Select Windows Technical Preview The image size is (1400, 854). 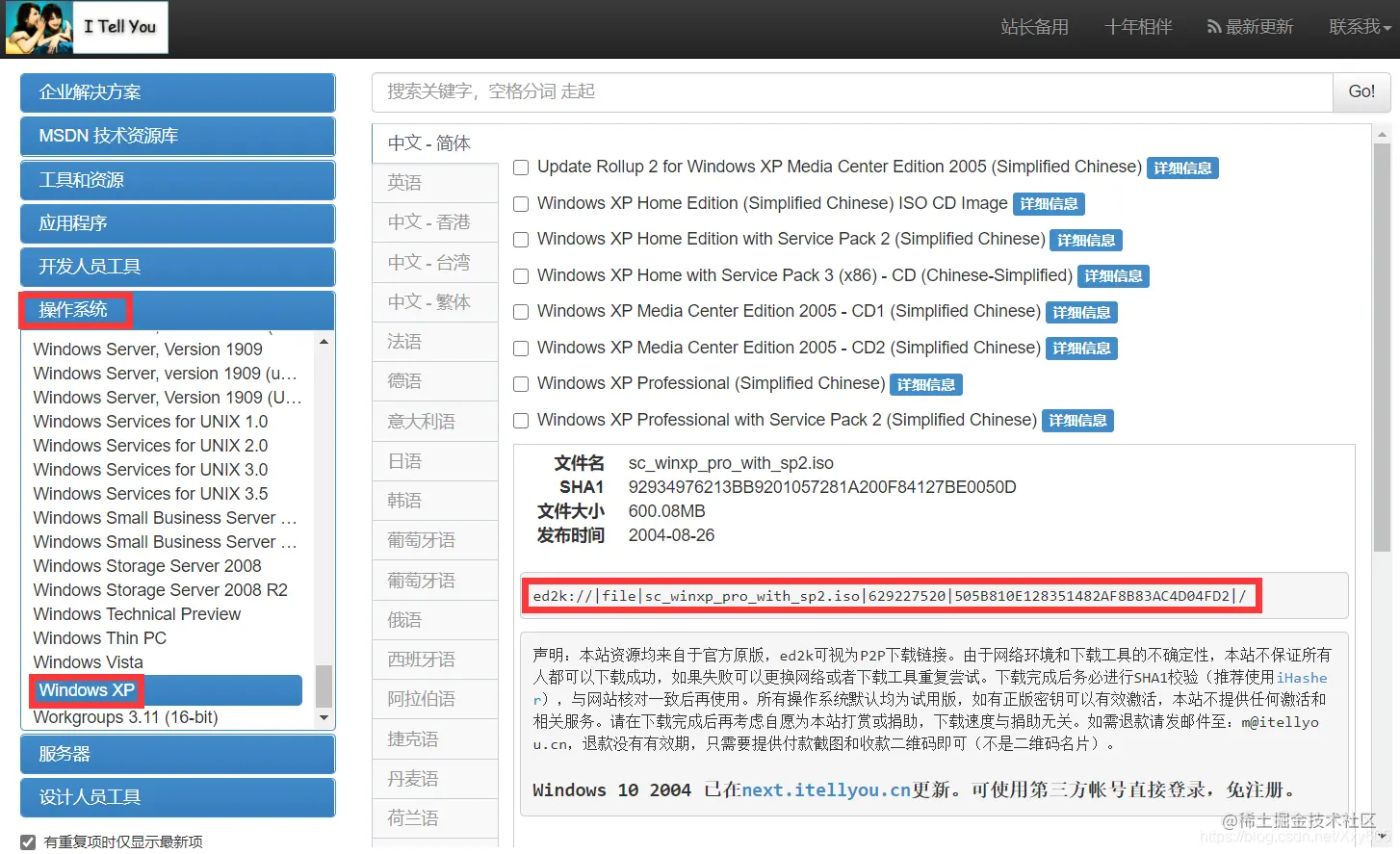tap(137, 613)
